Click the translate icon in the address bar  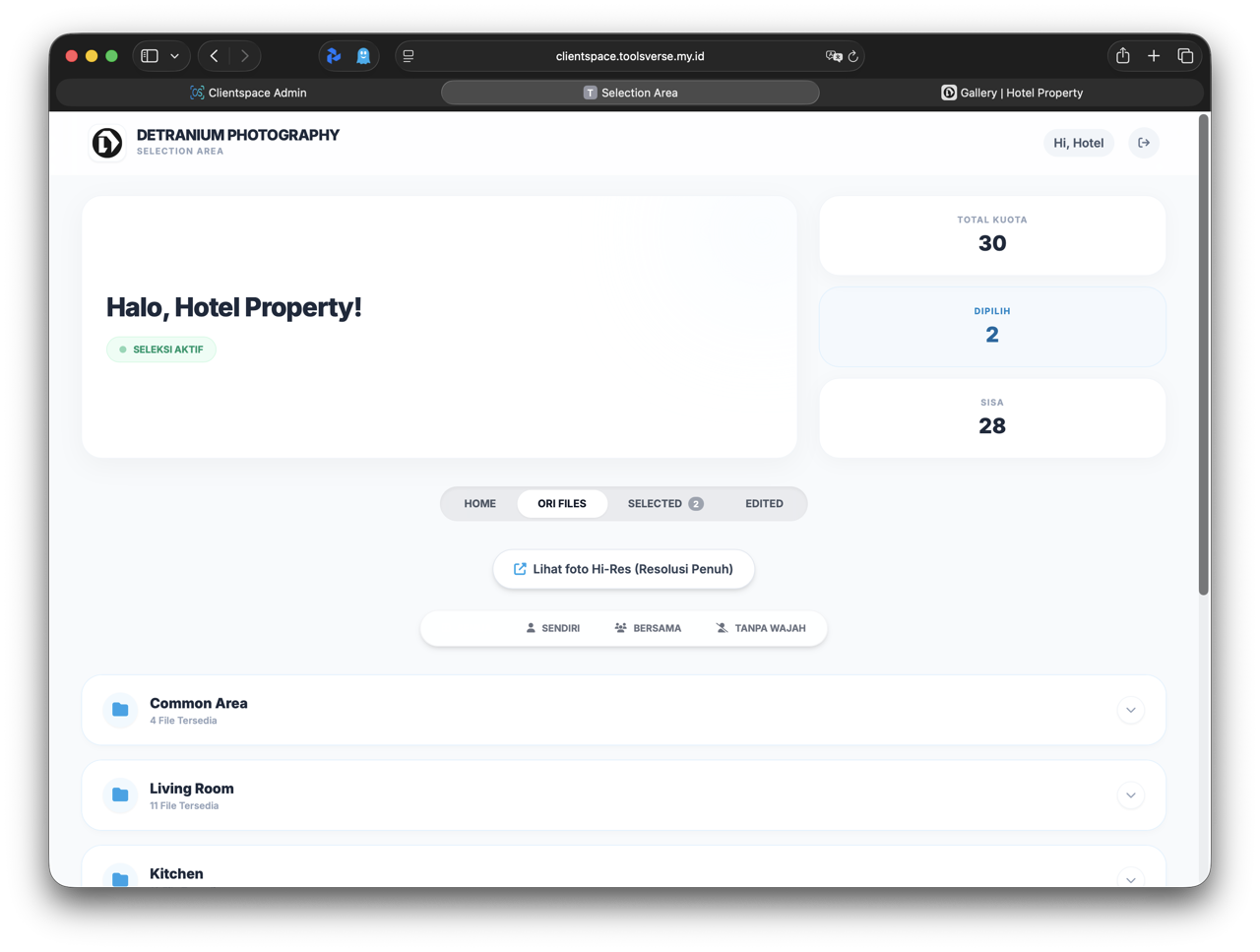(833, 56)
